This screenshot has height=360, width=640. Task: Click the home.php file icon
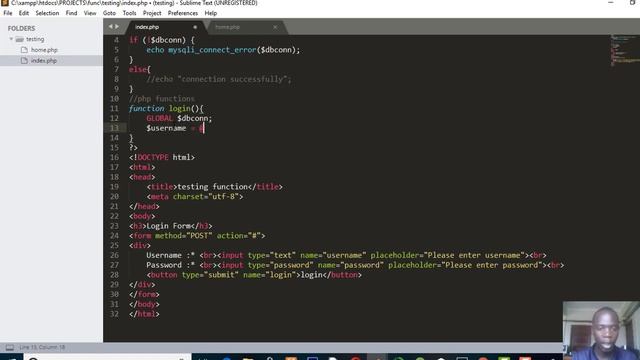24,50
